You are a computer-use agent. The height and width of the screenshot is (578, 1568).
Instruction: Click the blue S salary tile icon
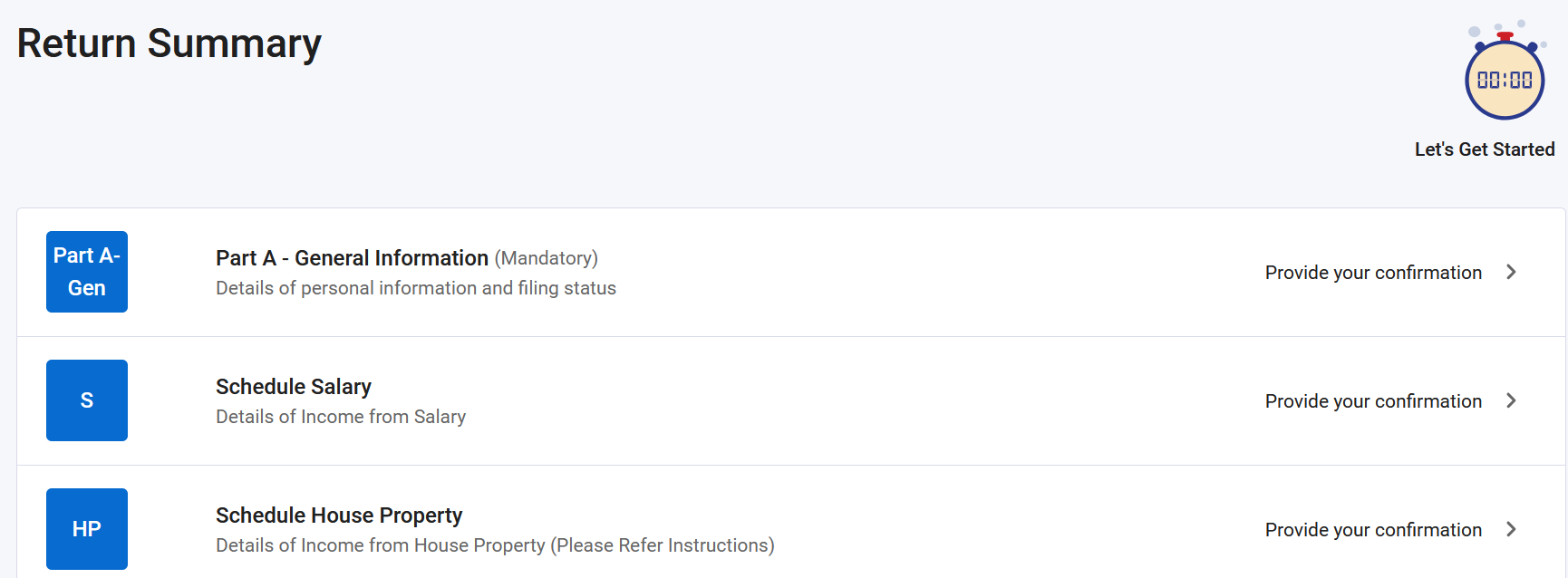(x=87, y=400)
